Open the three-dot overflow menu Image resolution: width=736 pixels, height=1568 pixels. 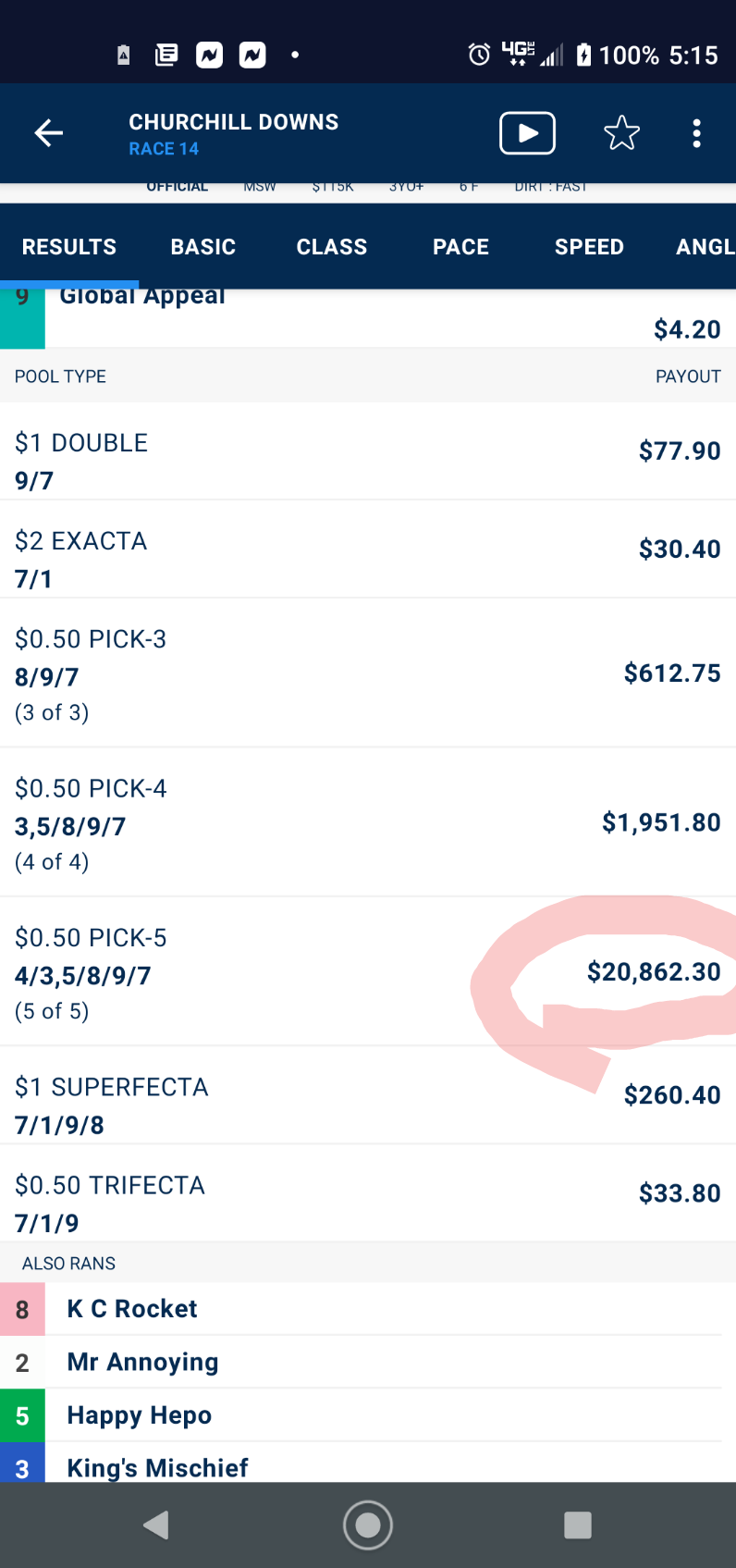pyautogui.click(x=697, y=133)
